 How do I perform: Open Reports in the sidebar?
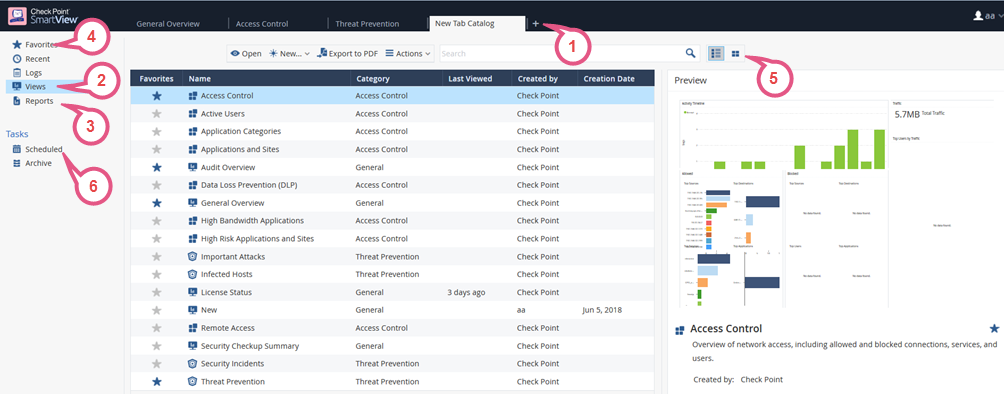coord(33,101)
